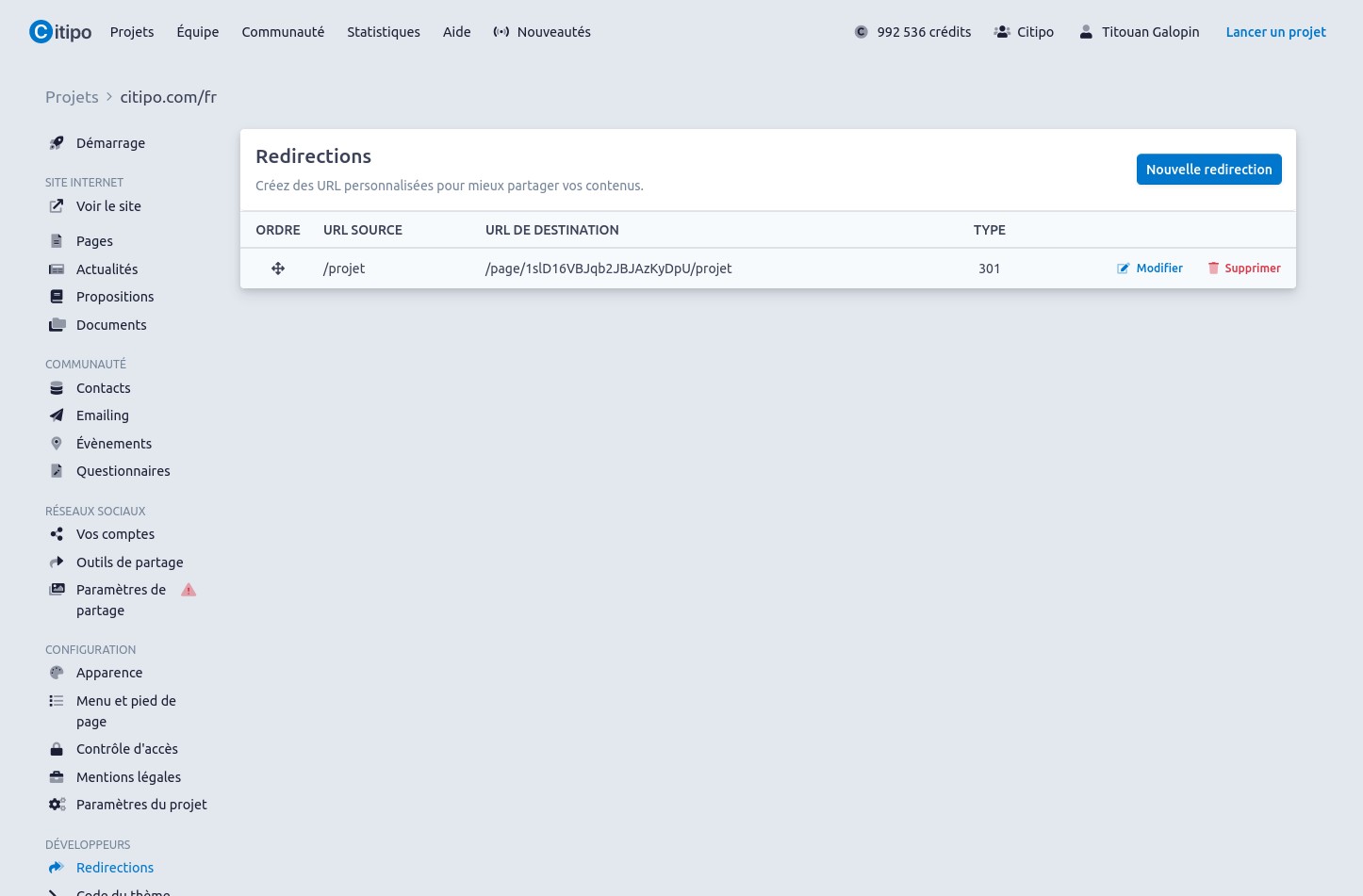
Task: Click the palette icon next to Apparence
Action: [57, 673]
